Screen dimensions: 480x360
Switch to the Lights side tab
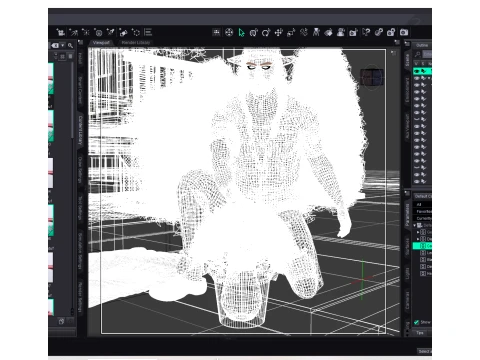(x=407, y=273)
